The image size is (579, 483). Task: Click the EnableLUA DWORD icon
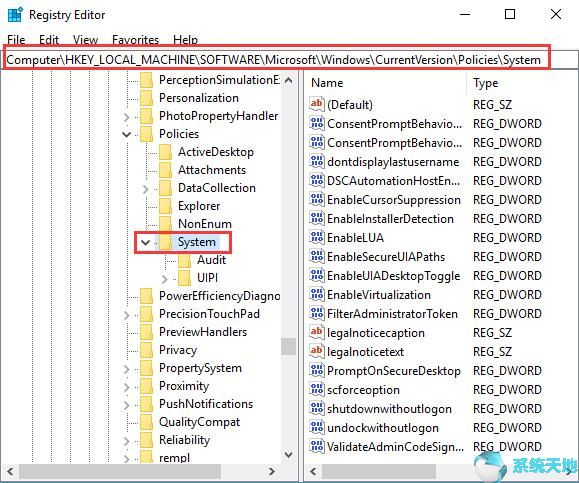pos(316,237)
